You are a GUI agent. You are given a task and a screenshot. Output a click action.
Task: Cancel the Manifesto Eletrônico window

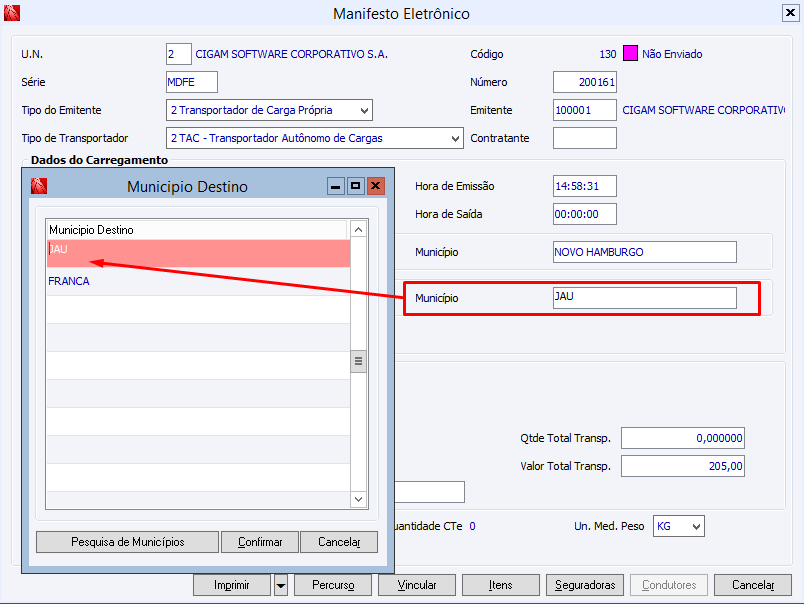coord(753,585)
